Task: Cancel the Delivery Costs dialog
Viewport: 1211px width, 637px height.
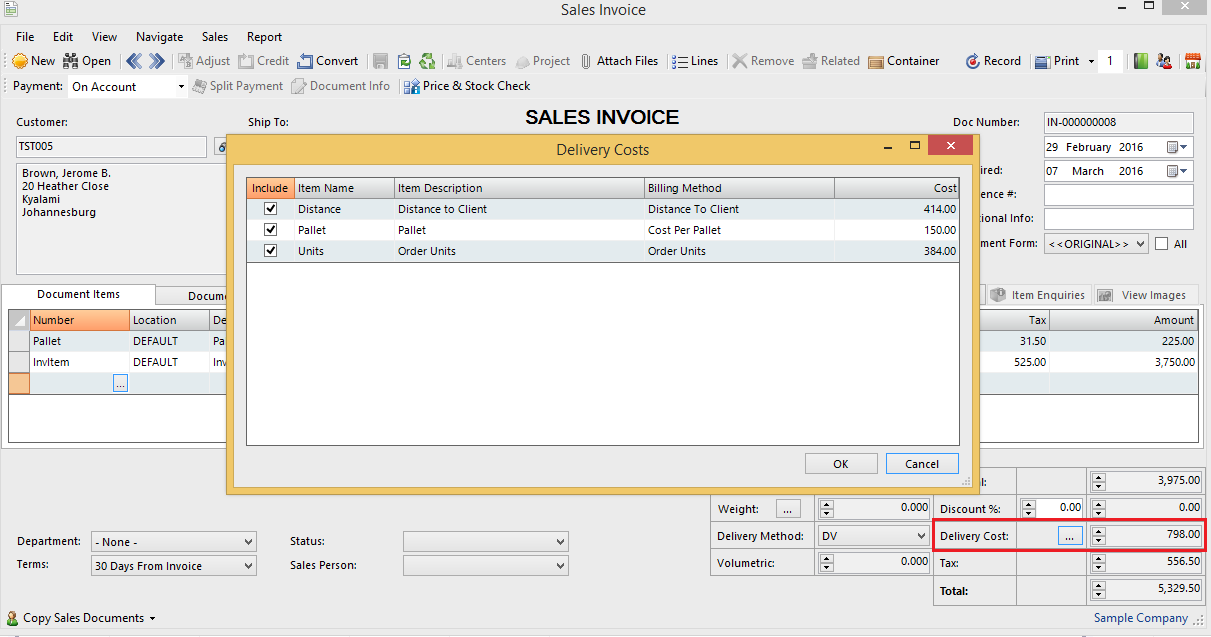Action: (x=921, y=464)
